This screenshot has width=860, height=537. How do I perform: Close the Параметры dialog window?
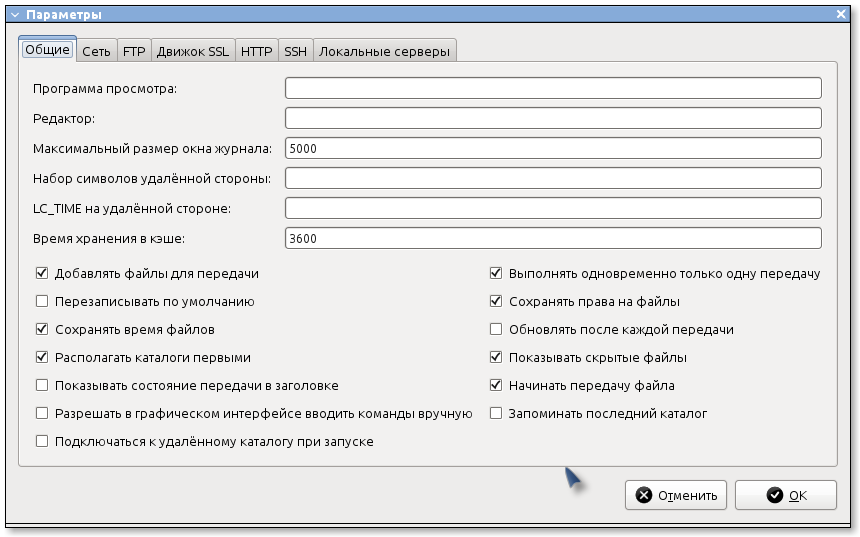point(841,14)
